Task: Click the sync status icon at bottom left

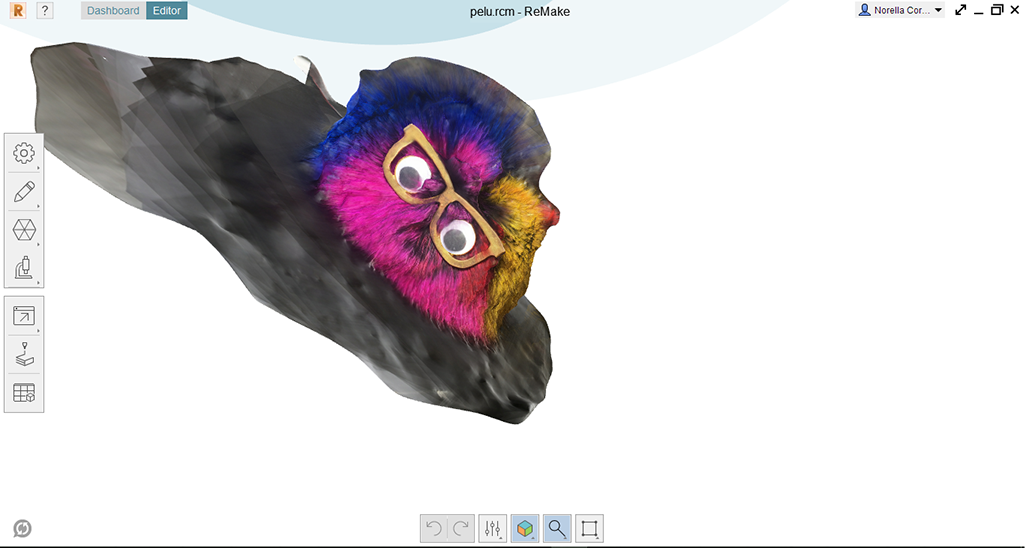Action: pos(22,528)
